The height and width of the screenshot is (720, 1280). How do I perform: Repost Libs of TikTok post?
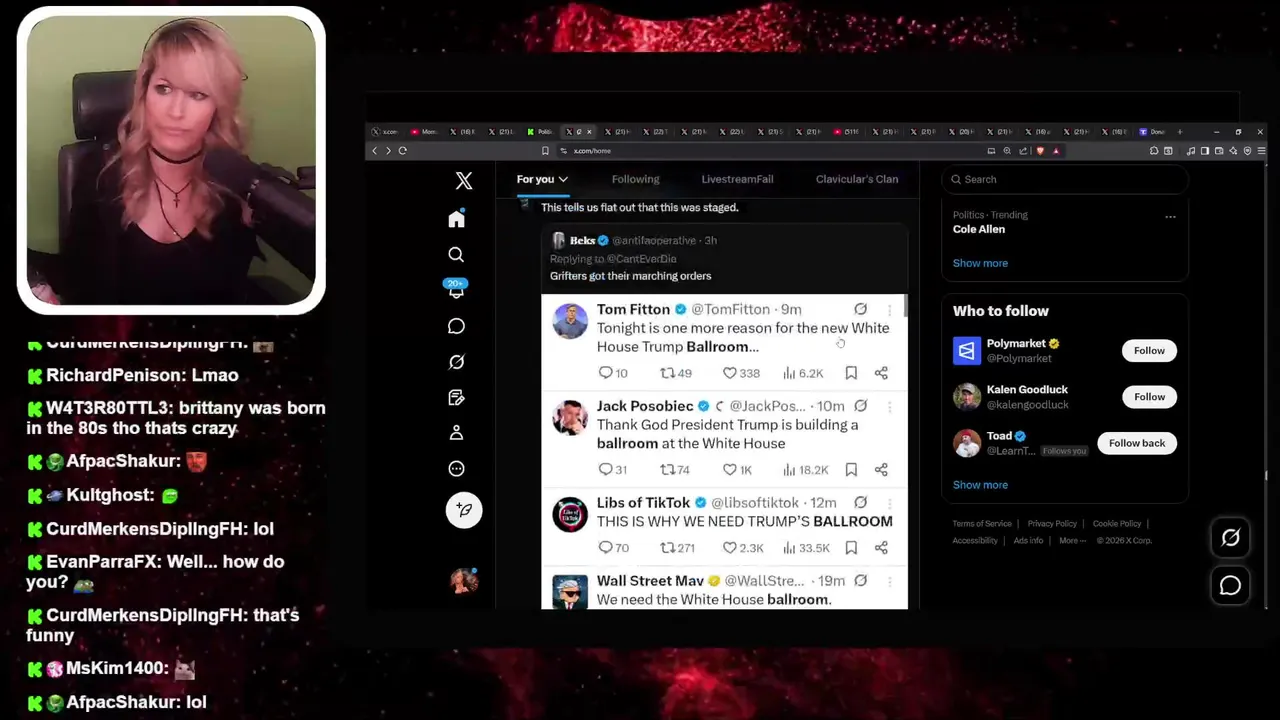click(x=678, y=548)
